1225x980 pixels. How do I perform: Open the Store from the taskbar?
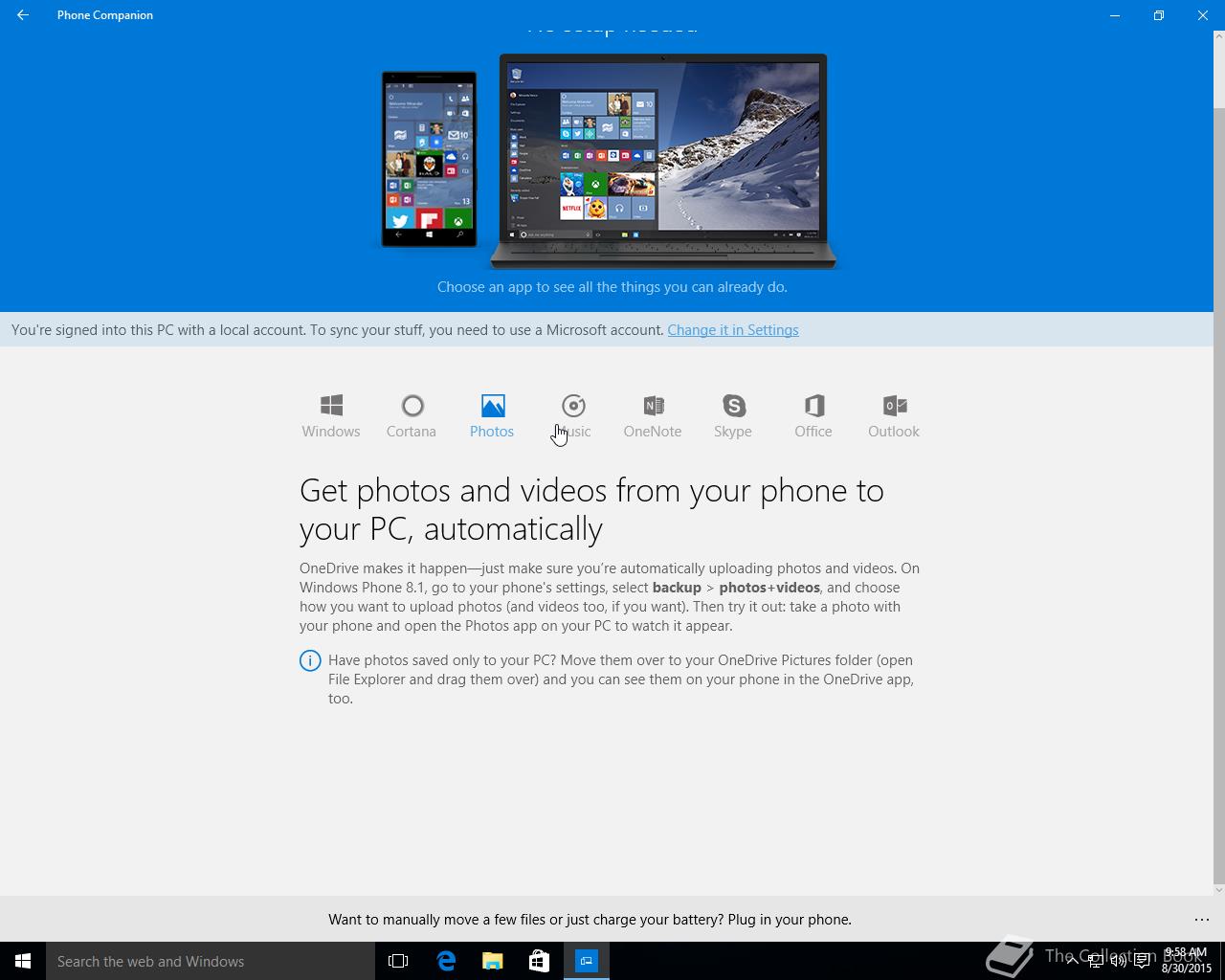pos(540,961)
